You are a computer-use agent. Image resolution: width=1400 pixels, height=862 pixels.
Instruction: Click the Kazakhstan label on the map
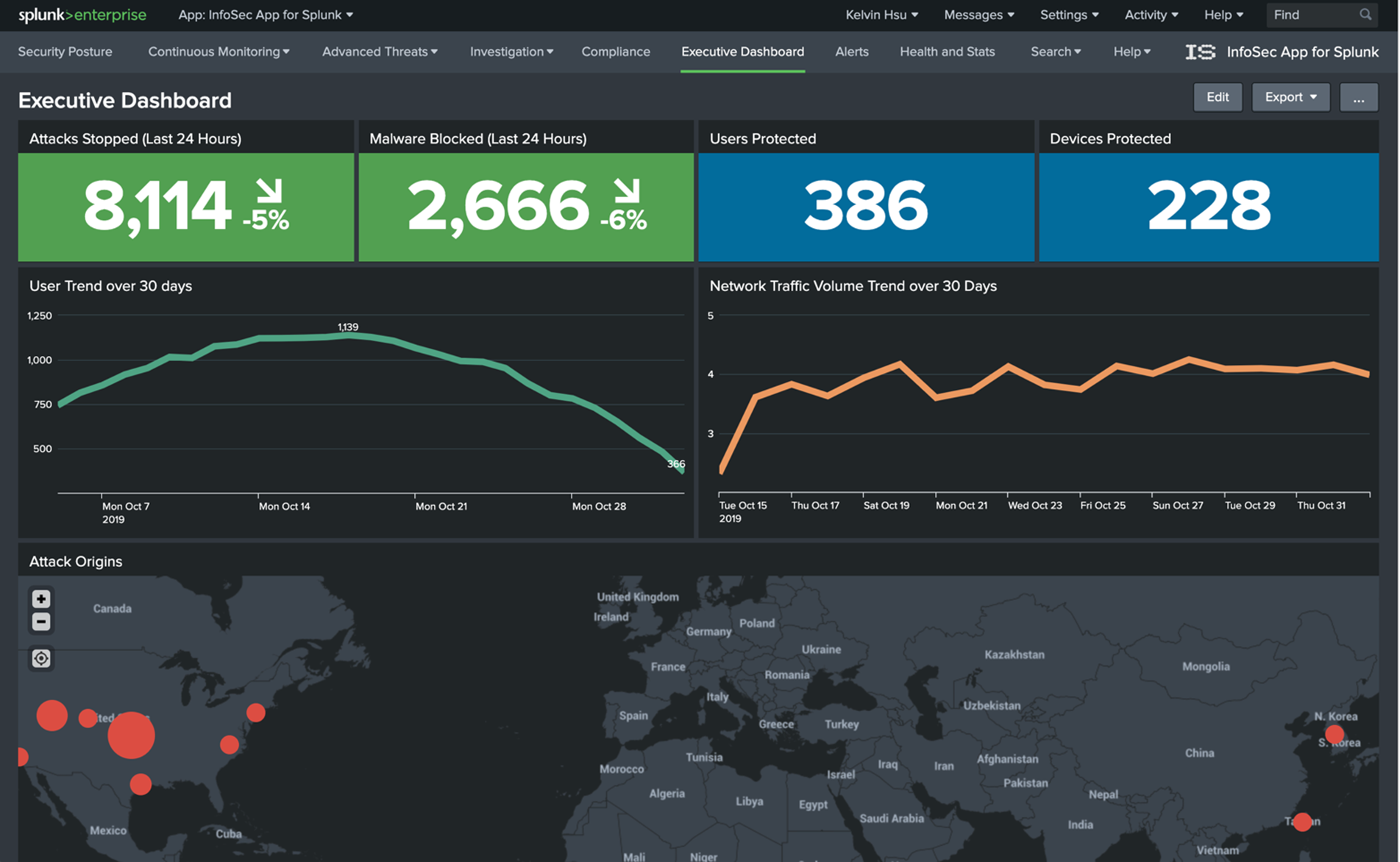point(1015,655)
